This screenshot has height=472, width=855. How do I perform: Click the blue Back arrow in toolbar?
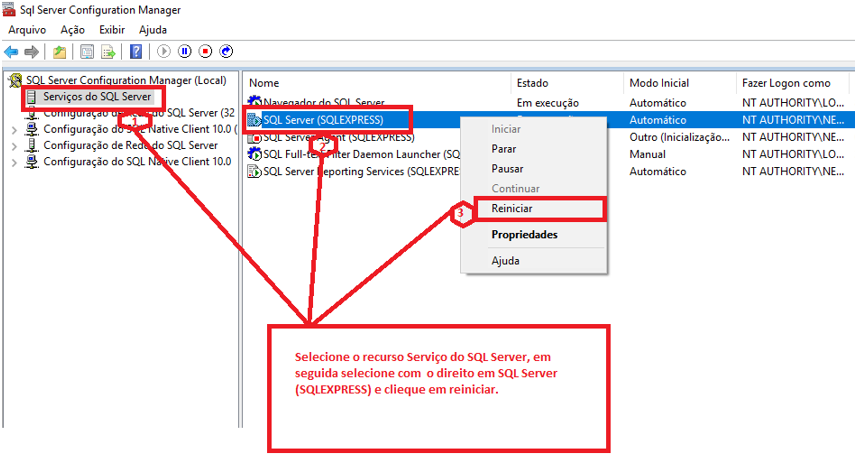pos(11,52)
